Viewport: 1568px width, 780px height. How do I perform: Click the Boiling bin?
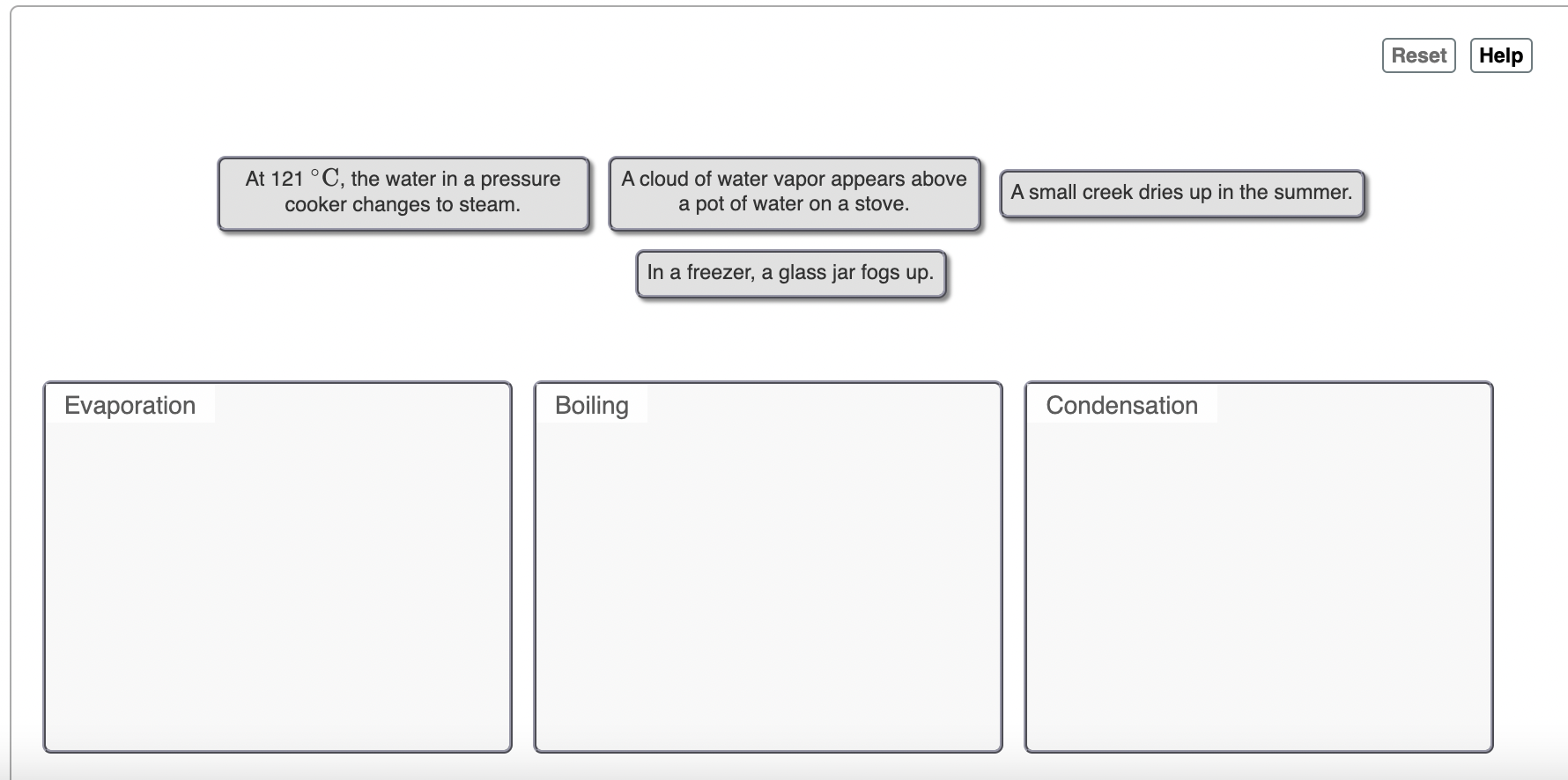pos(767,563)
